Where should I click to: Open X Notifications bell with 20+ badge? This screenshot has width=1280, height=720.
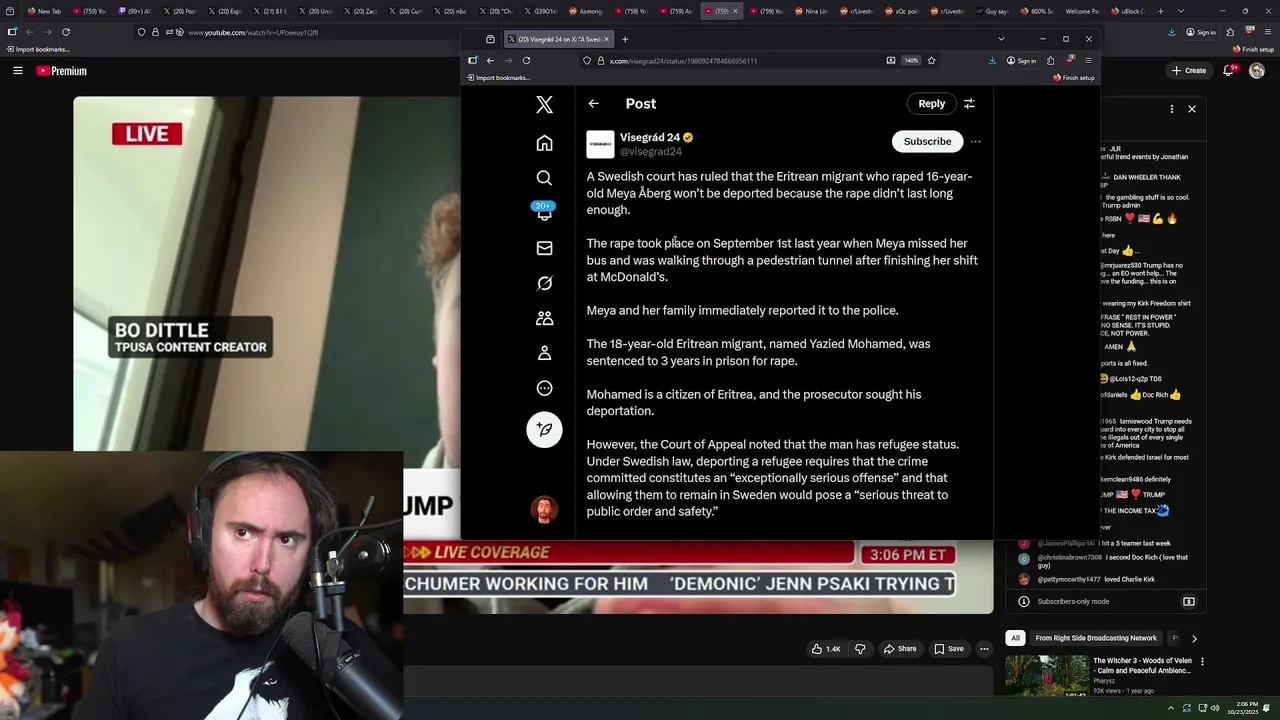[x=544, y=212]
